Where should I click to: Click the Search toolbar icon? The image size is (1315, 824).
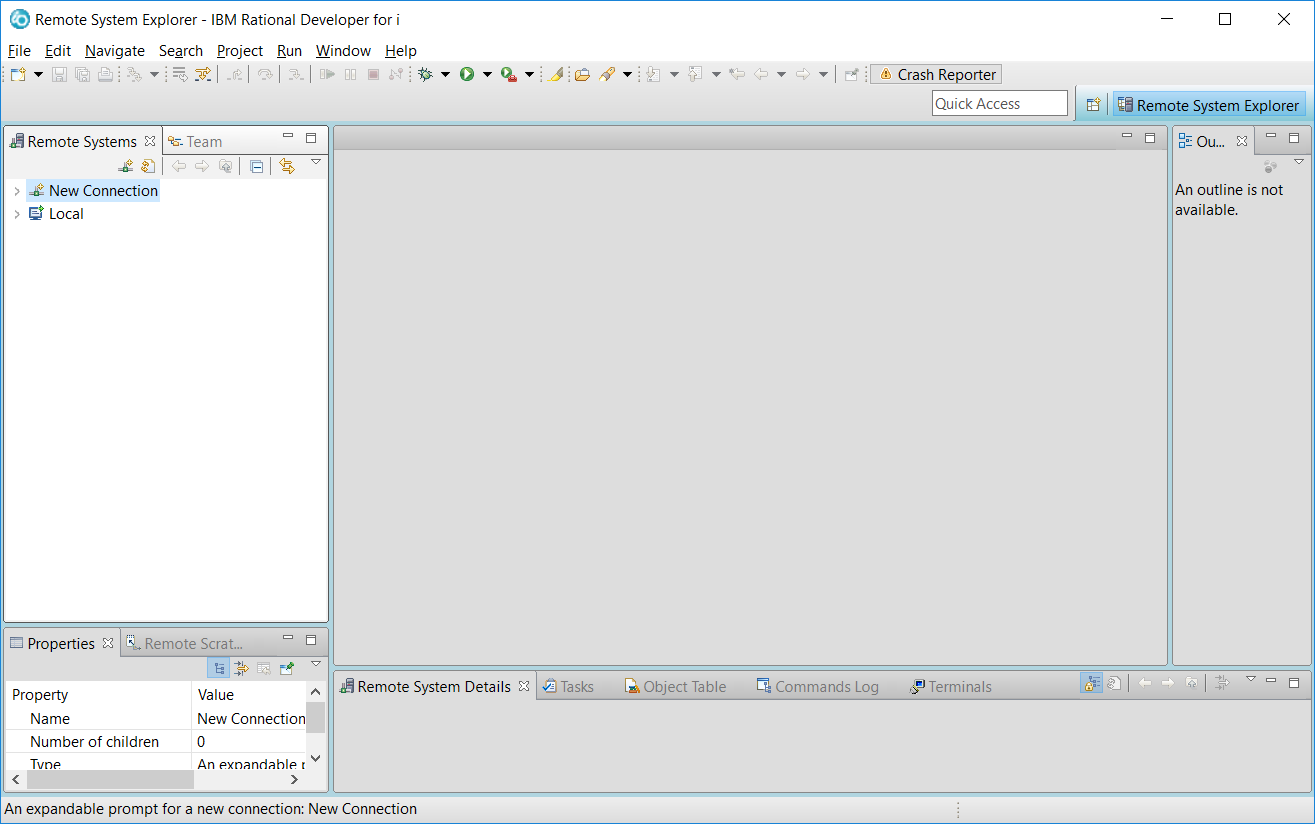(556, 73)
